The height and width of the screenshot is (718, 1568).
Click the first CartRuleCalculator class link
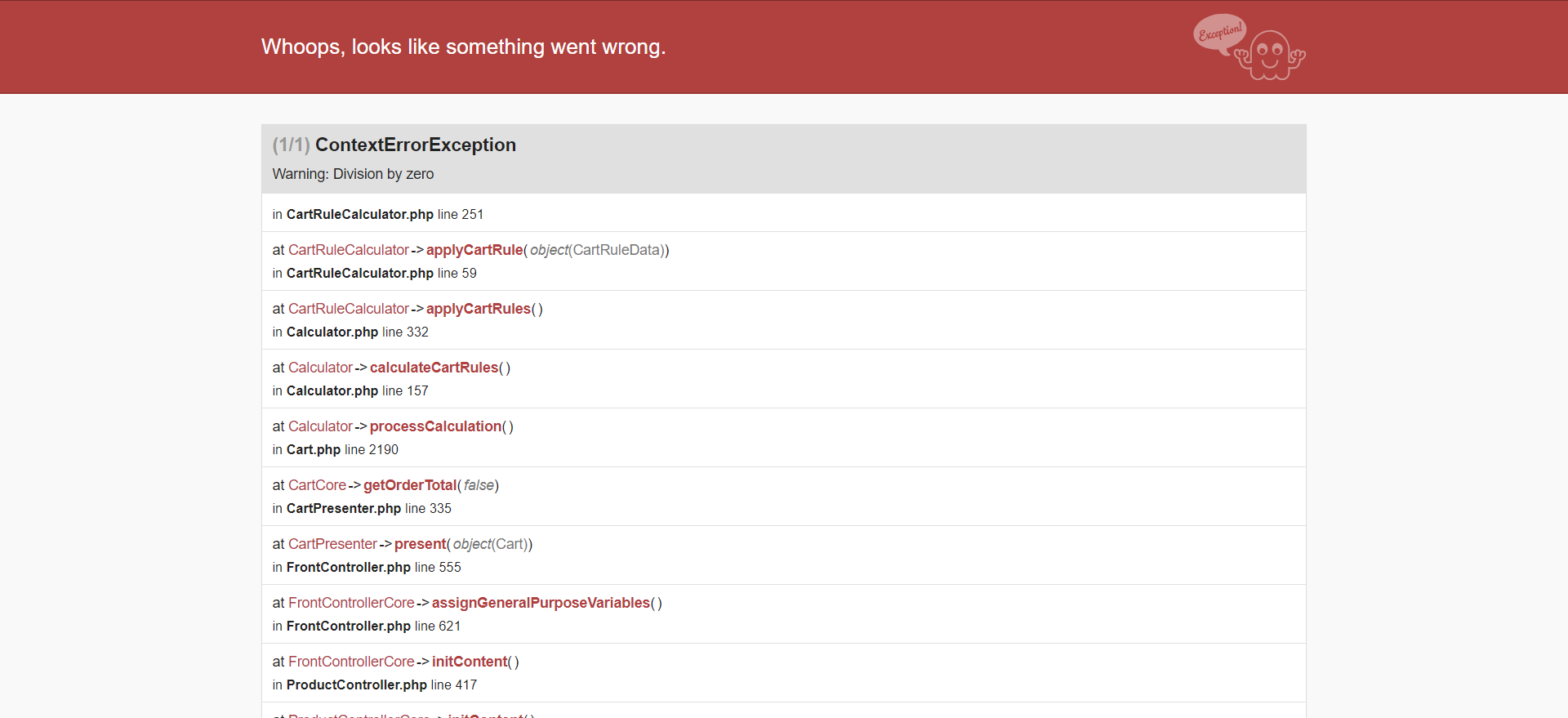[348, 250]
